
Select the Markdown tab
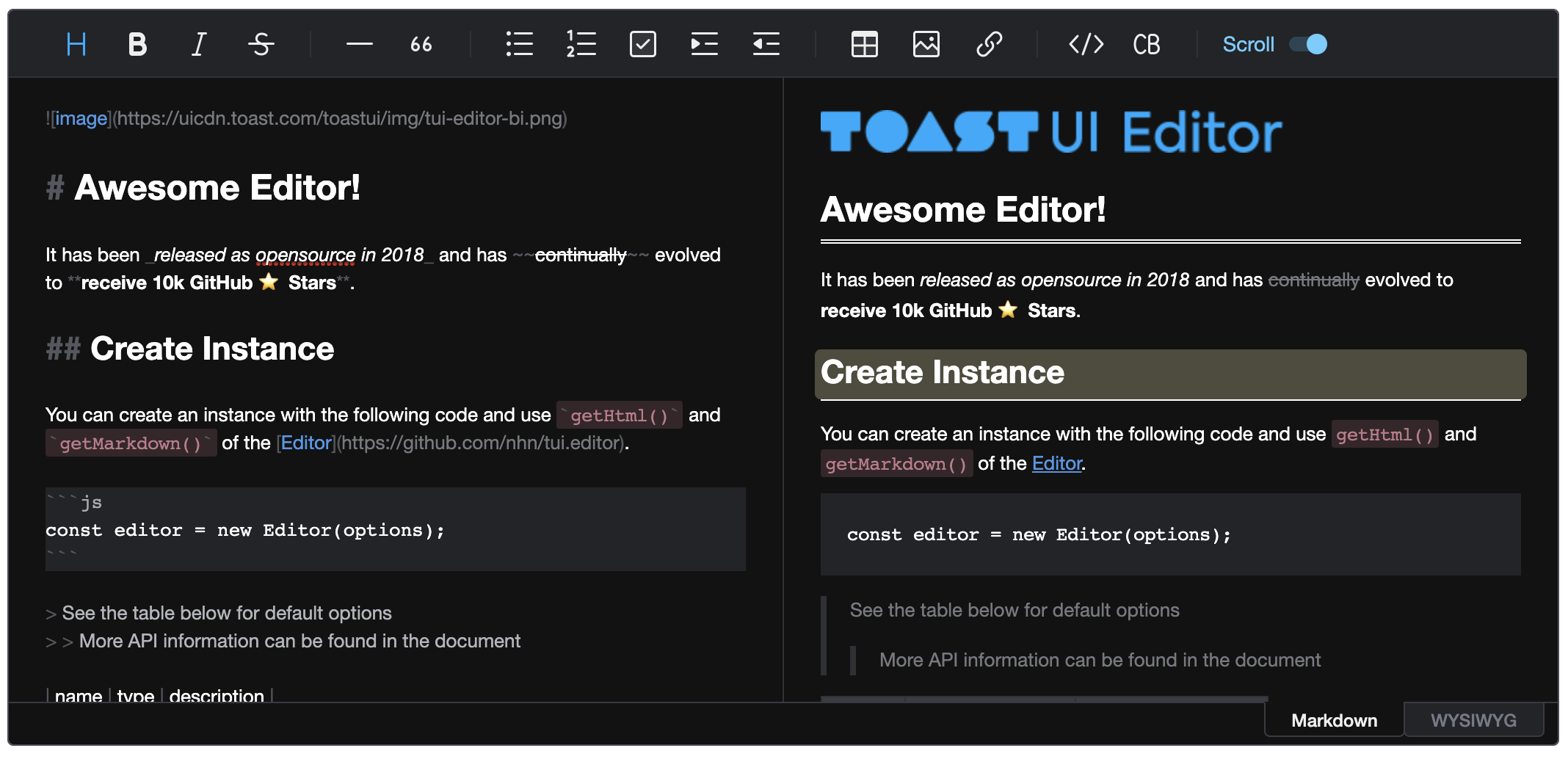point(1334,720)
